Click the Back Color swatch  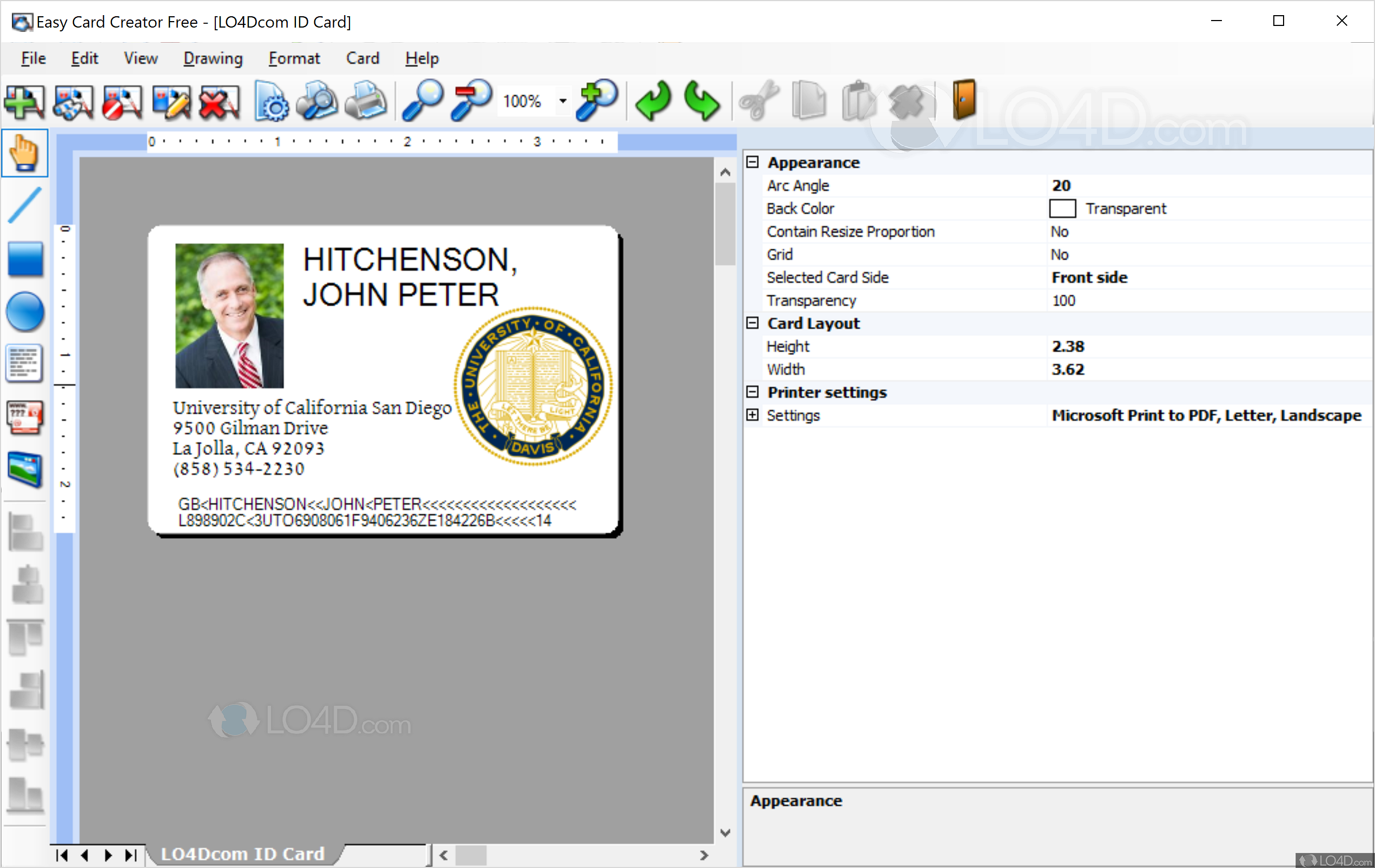pos(1062,208)
